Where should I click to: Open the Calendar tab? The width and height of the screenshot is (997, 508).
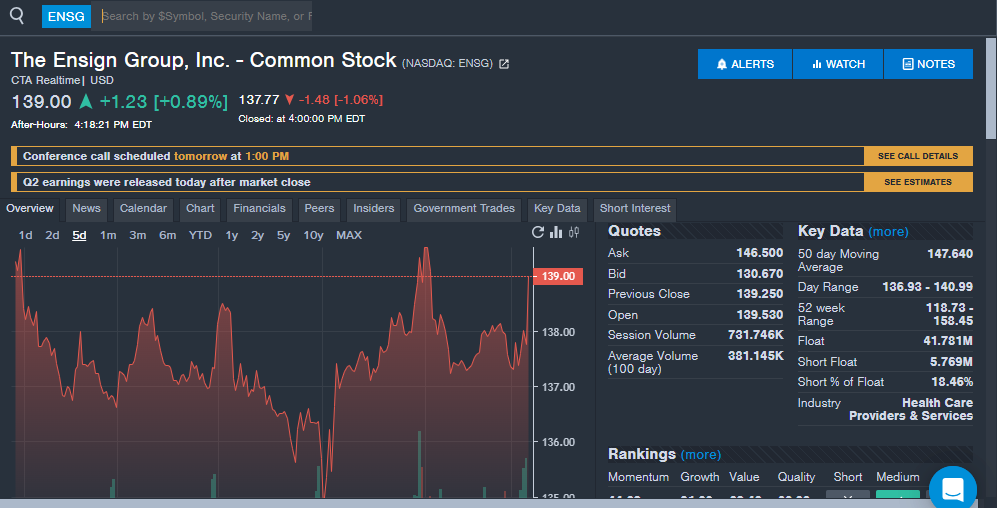pyautogui.click(x=143, y=209)
